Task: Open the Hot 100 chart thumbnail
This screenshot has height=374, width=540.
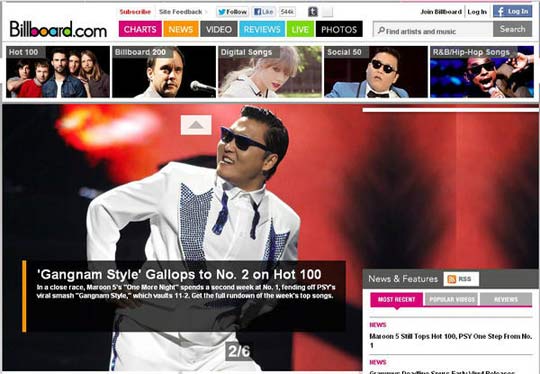Action: point(58,72)
